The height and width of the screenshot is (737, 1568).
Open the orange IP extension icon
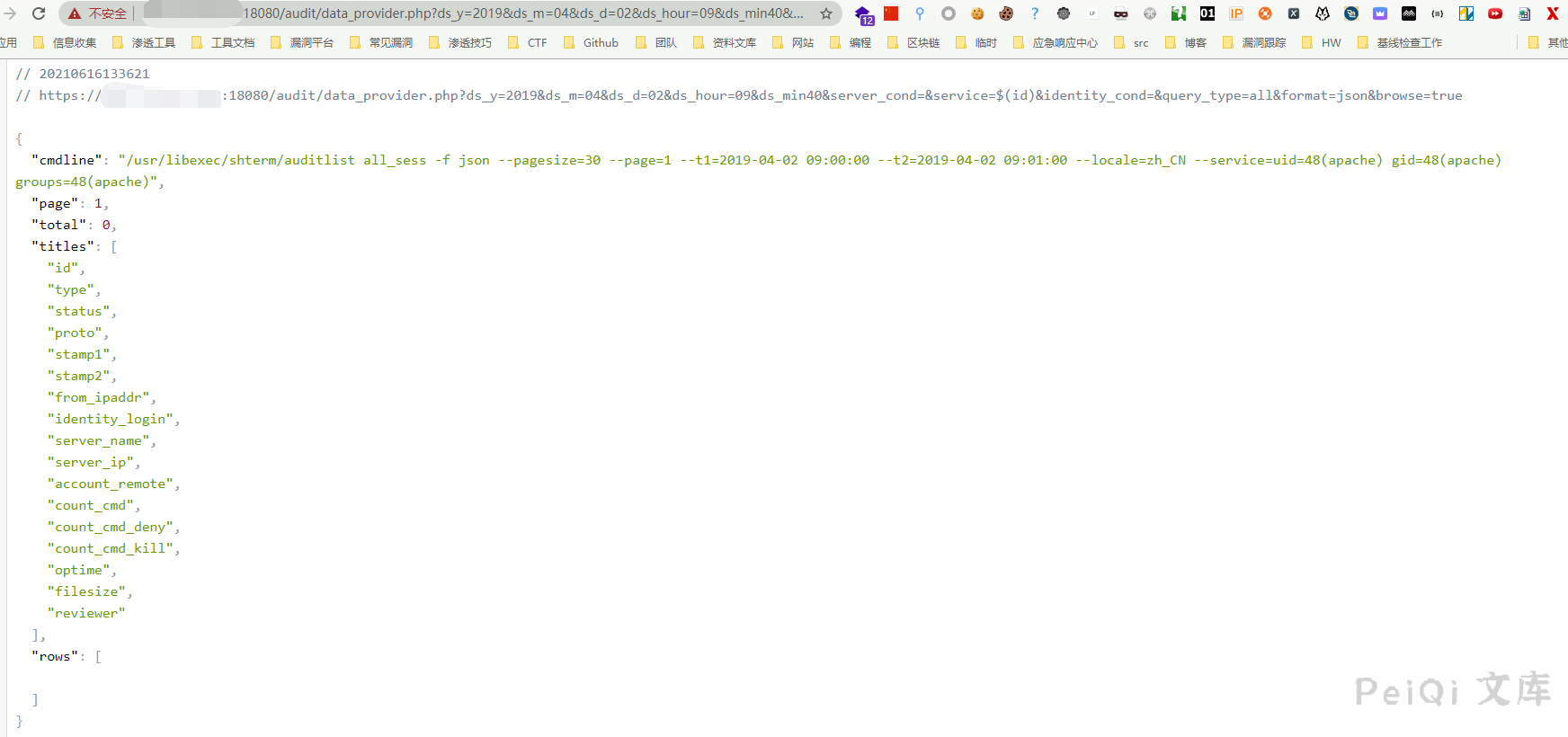tap(1236, 13)
